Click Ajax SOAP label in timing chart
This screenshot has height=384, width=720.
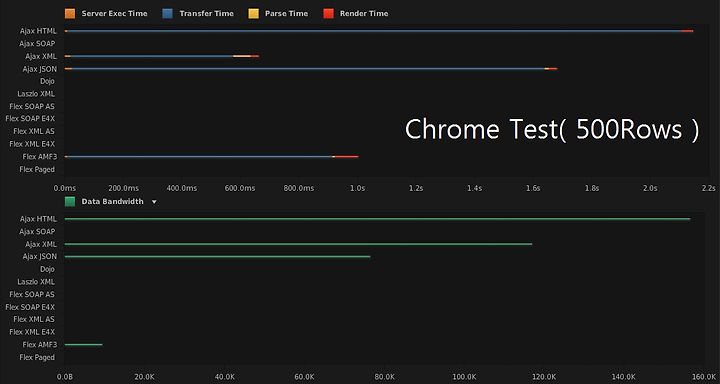click(37, 44)
